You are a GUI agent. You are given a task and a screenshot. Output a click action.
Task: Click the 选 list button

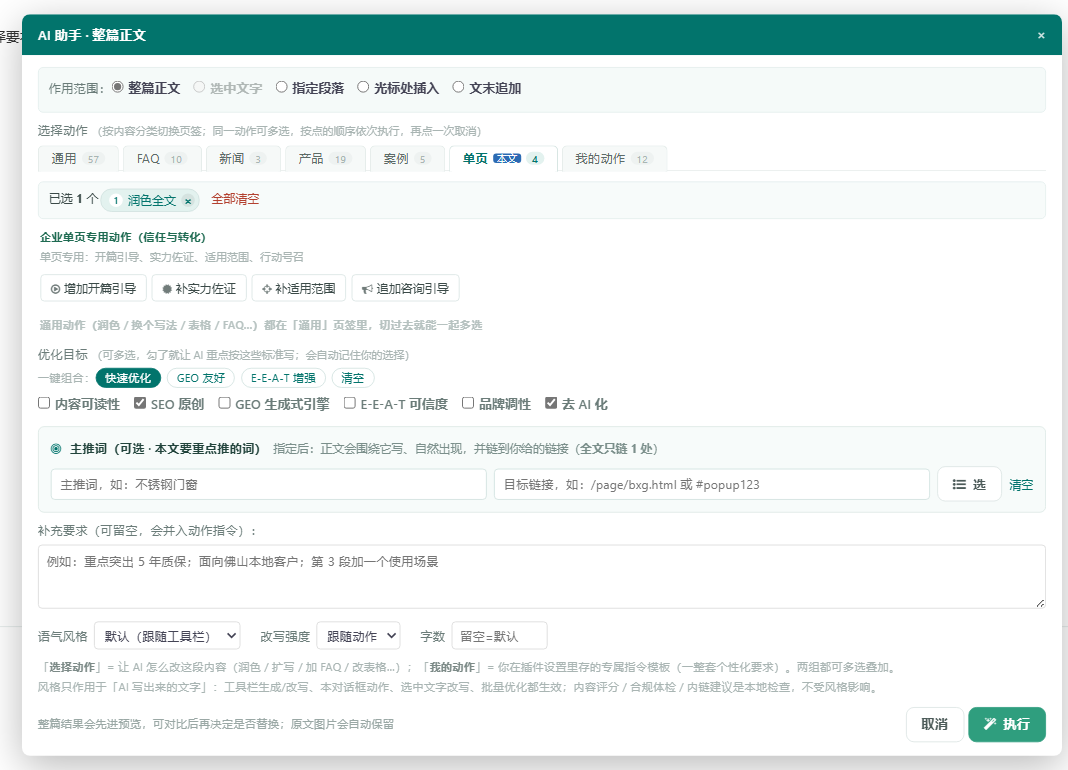coord(969,484)
